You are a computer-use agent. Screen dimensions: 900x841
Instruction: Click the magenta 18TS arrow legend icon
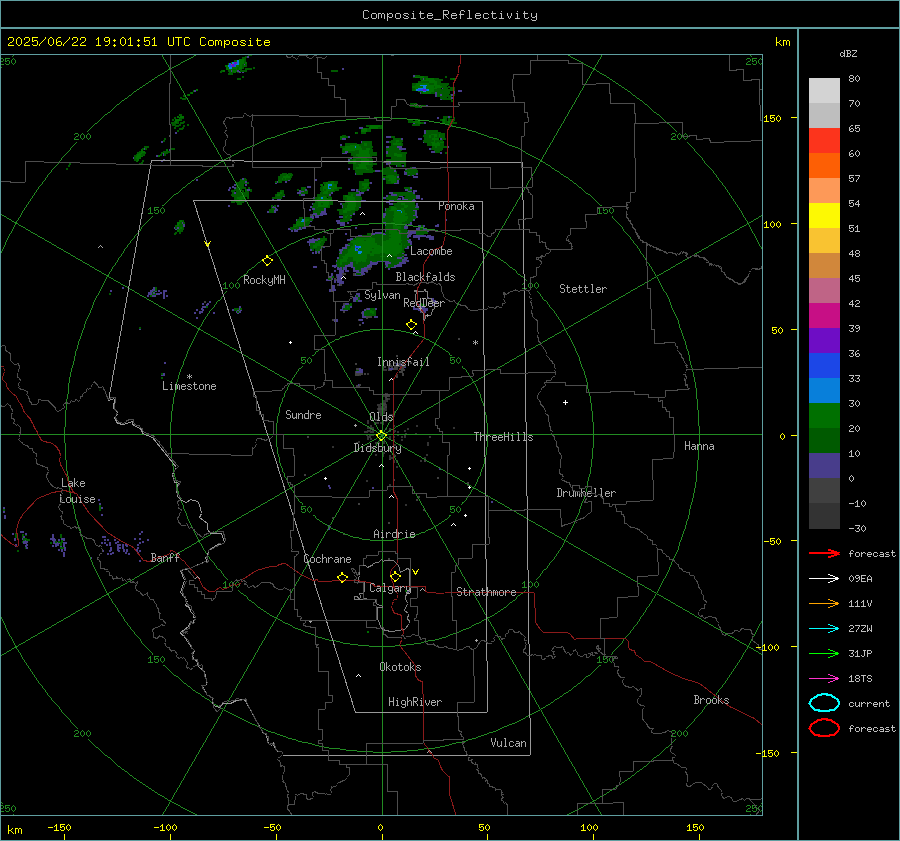[824, 679]
